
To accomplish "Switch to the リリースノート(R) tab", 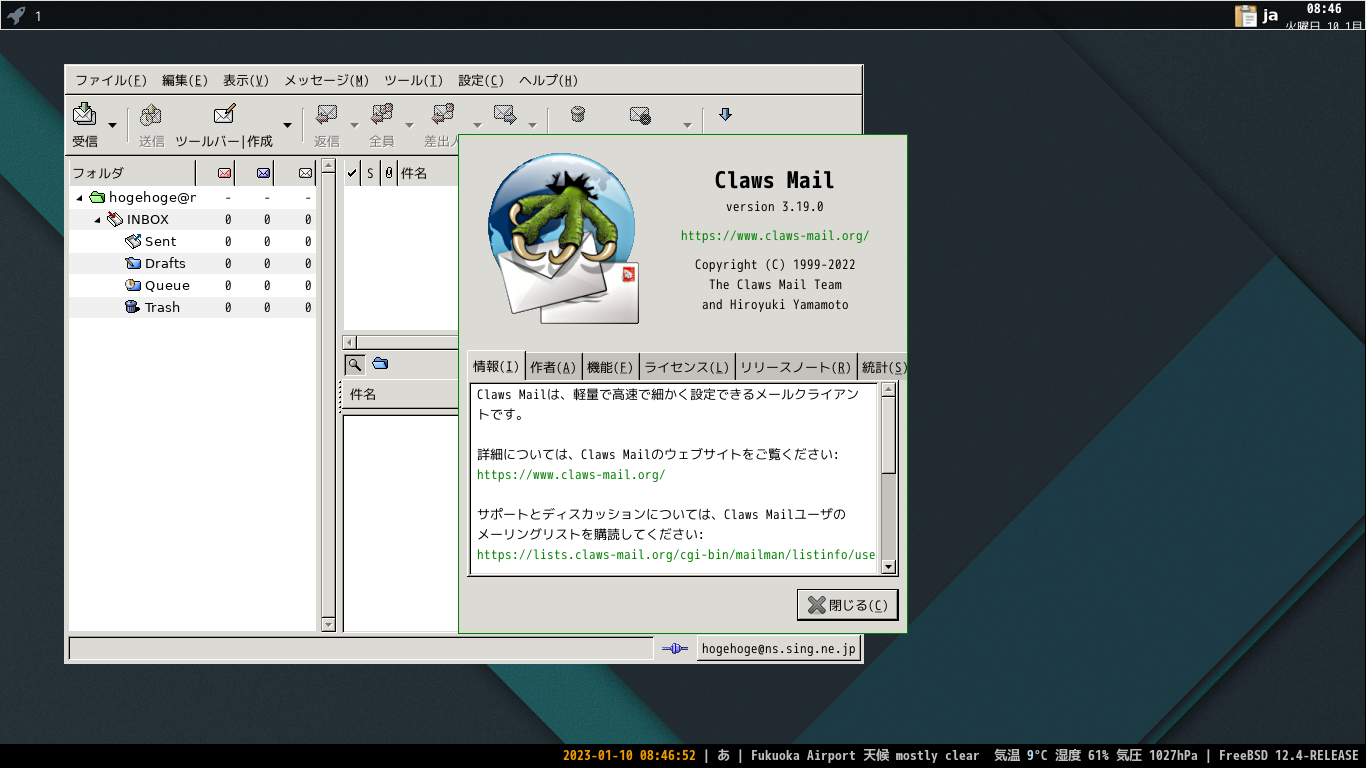I will pyautogui.click(x=796, y=368).
